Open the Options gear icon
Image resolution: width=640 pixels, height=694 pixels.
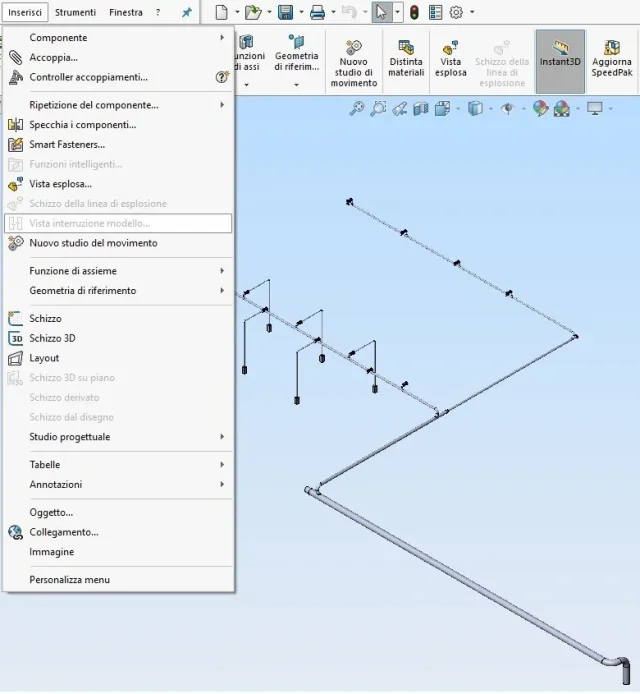(456, 12)
